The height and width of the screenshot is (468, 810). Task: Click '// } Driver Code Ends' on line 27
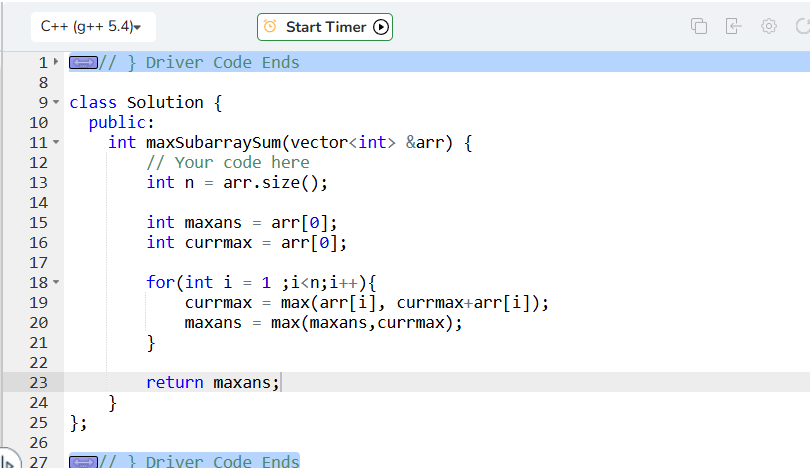(x=199, y=461)
